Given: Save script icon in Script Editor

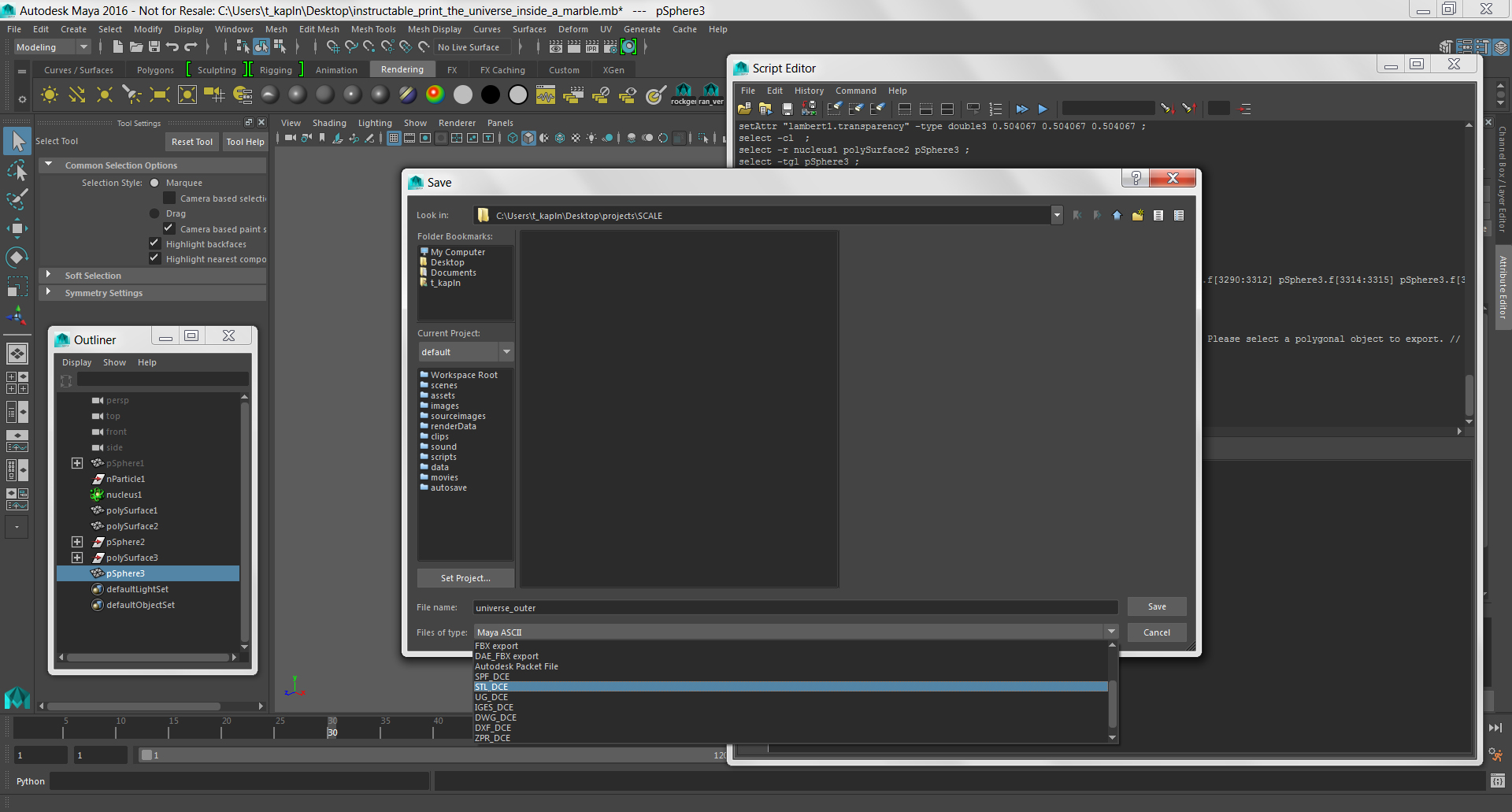Looking at the screenshot, I should point(787,109).
